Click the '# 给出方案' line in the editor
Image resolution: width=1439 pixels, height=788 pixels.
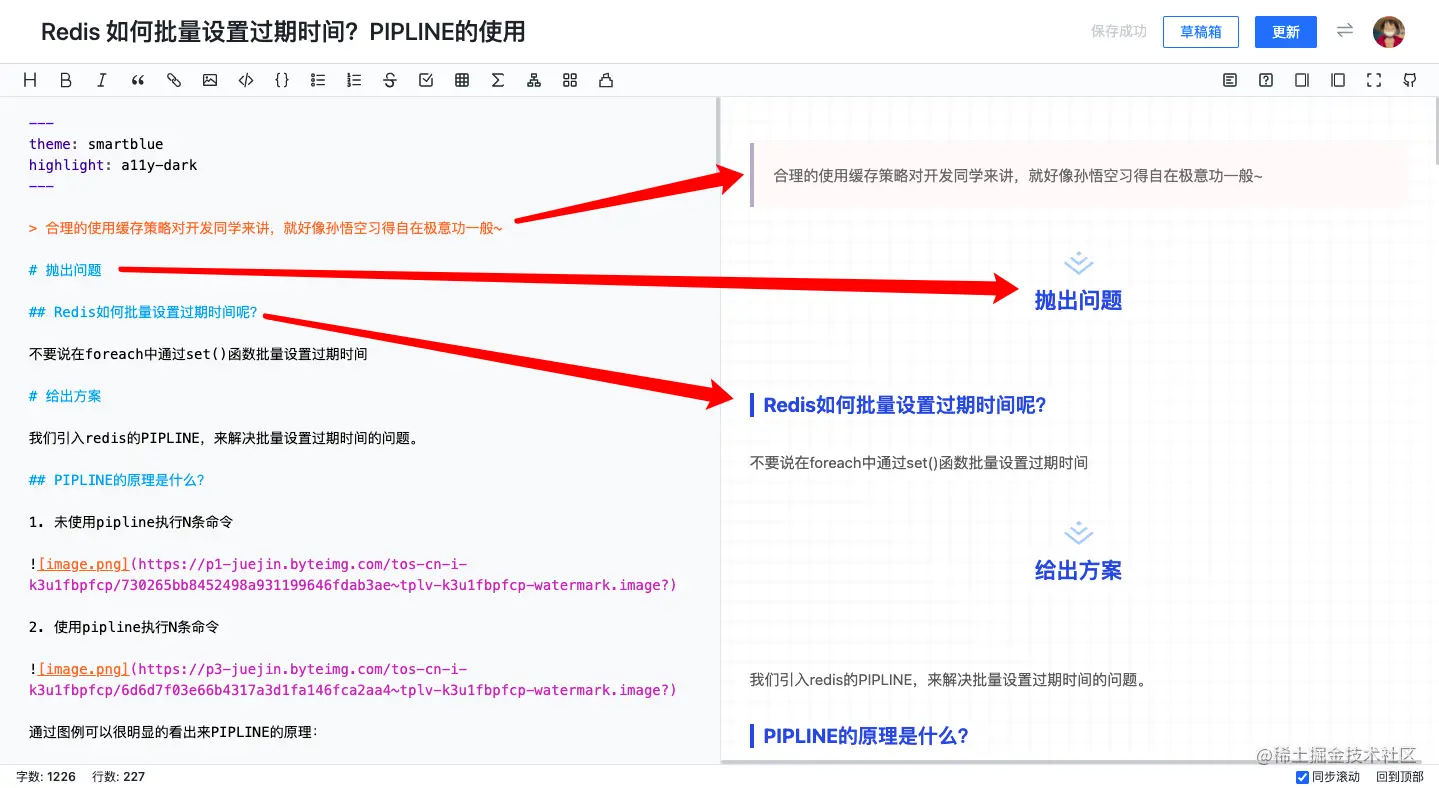coord(65,396)
